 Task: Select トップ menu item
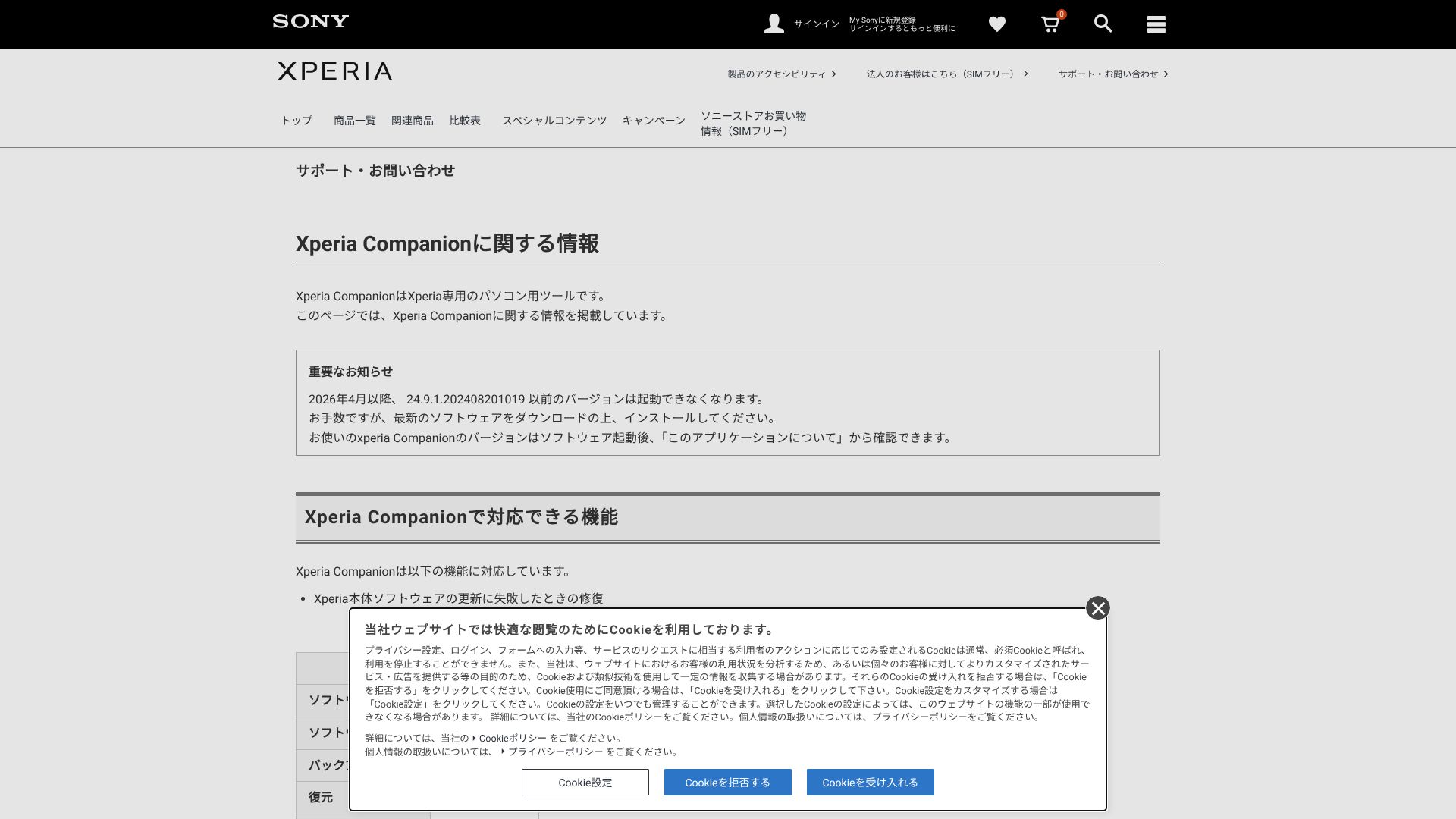[297, 121]
